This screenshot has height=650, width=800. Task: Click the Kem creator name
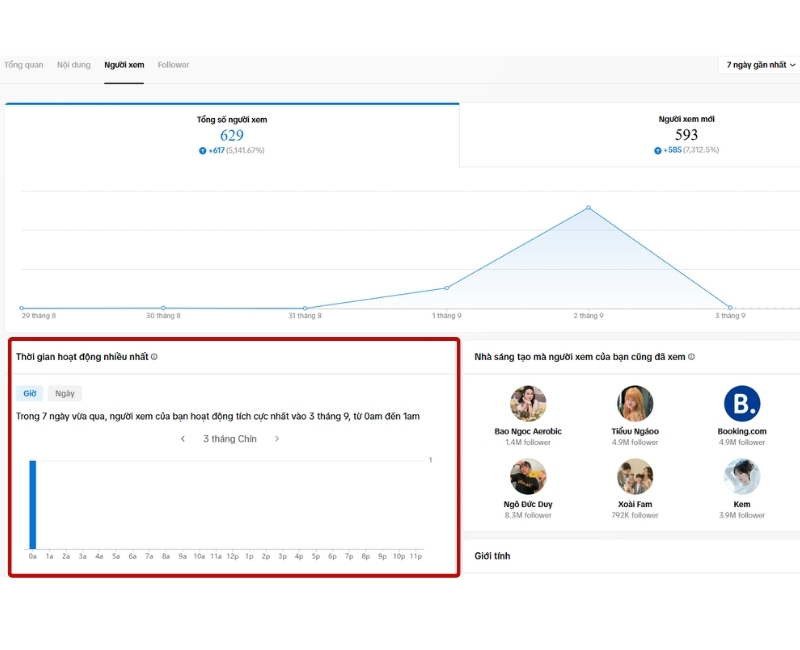pyautogui.click(x=742, y=504)
